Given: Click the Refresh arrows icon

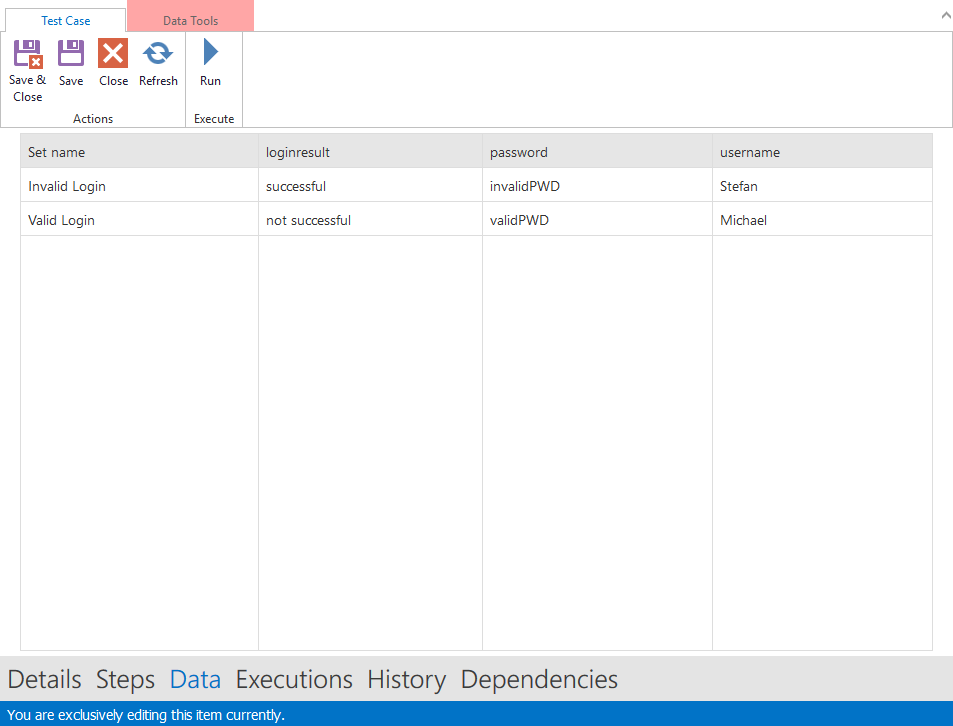Looking at the screenshot, I should pyautogui.click(x=158, y=54).
